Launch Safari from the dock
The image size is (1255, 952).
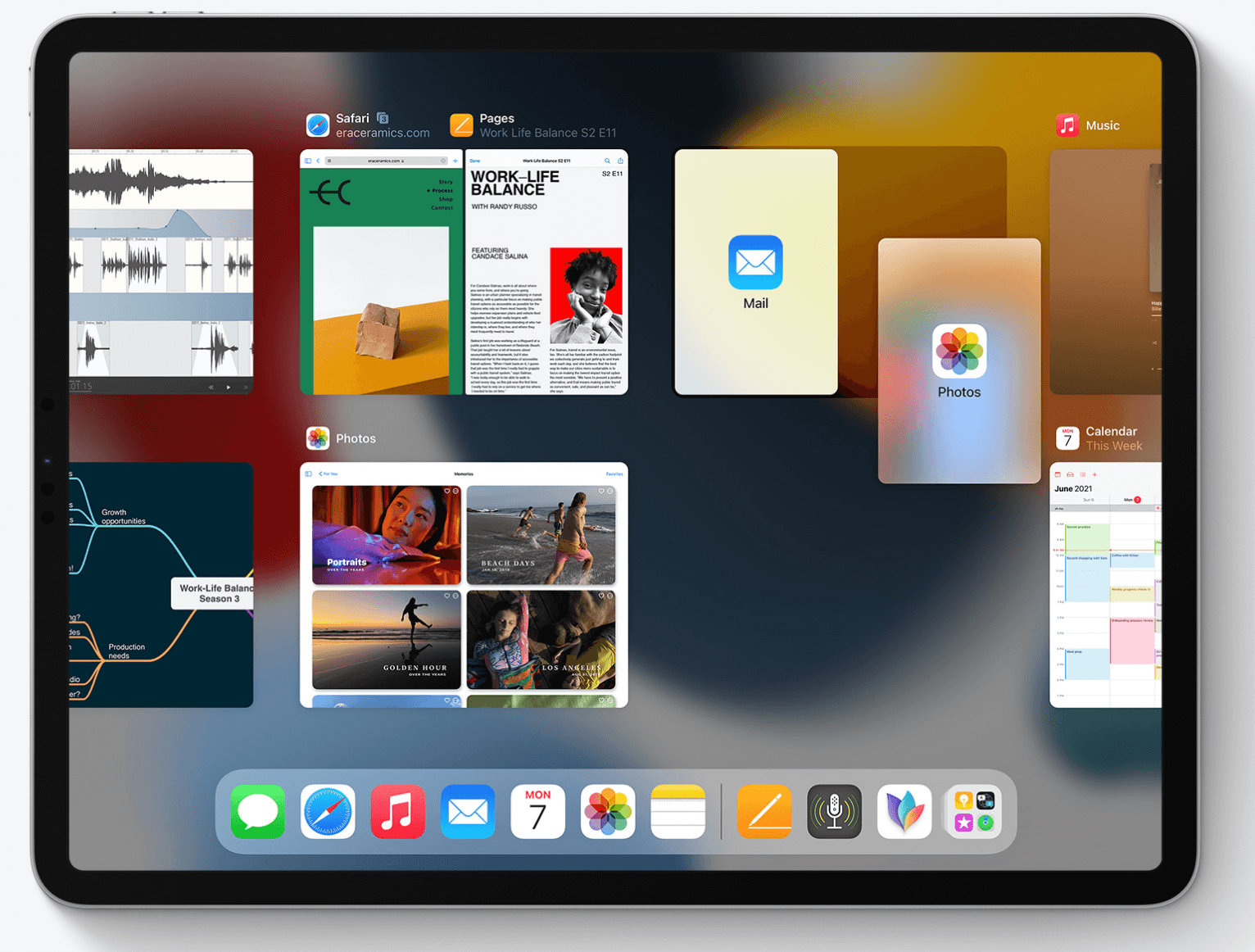click(328, 811)
